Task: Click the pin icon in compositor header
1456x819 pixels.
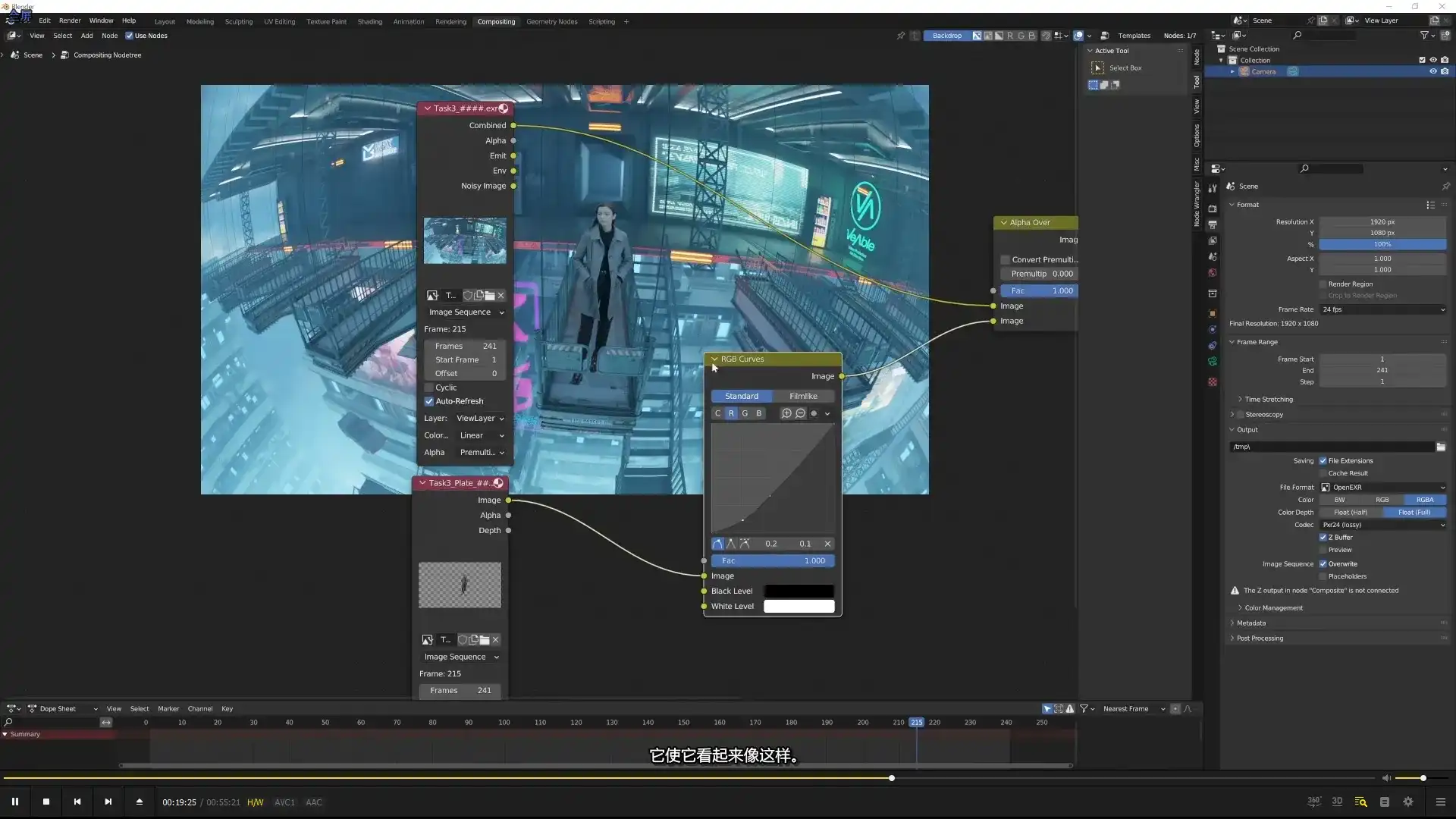Action: coord(902,35)
